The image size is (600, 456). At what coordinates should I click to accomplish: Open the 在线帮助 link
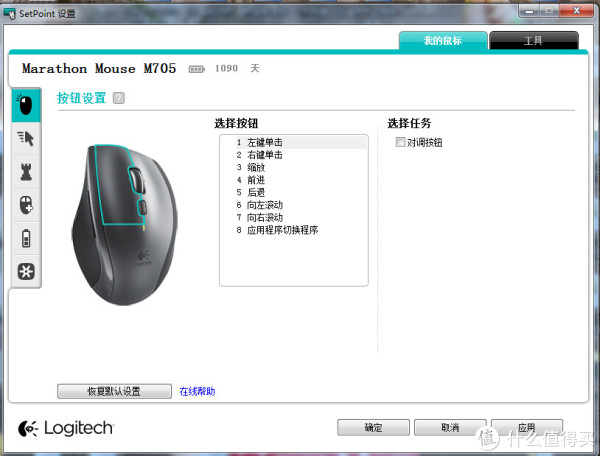click(197, 391)
